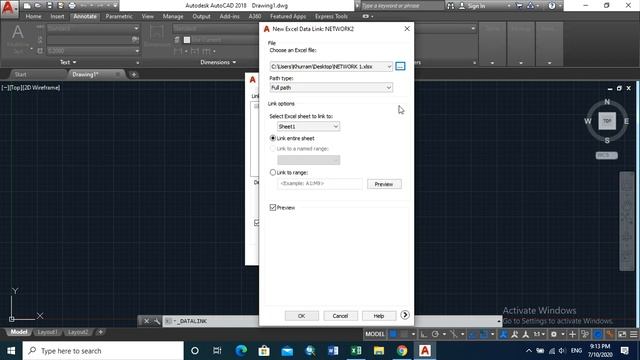Expand the Dimensions panel in the ribbon
Screen dimensions: 640x360
[x=218, y=62]
